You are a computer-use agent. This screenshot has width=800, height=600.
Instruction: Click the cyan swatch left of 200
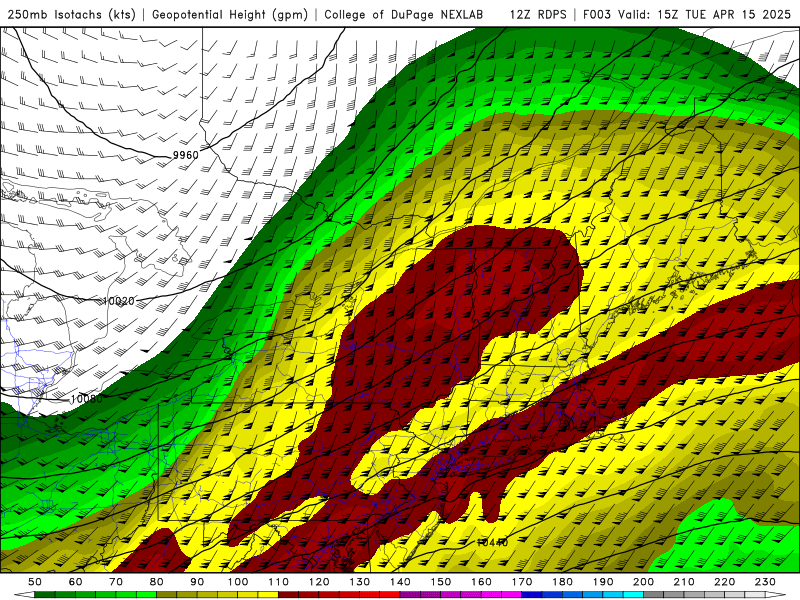pyautogui.click(x=633, y=595)
